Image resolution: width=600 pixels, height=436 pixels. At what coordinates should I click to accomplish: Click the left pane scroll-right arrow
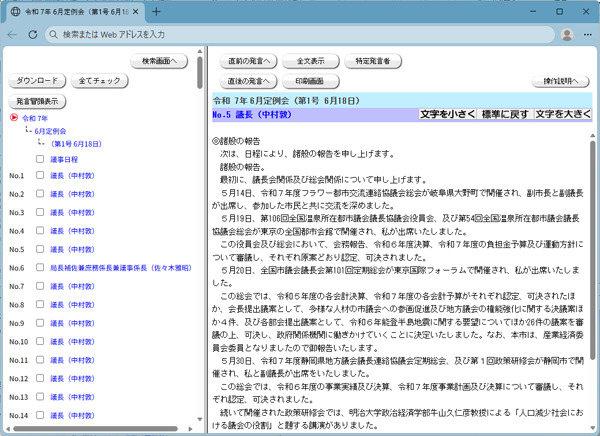pyautogui.click(x=191, y=429)
